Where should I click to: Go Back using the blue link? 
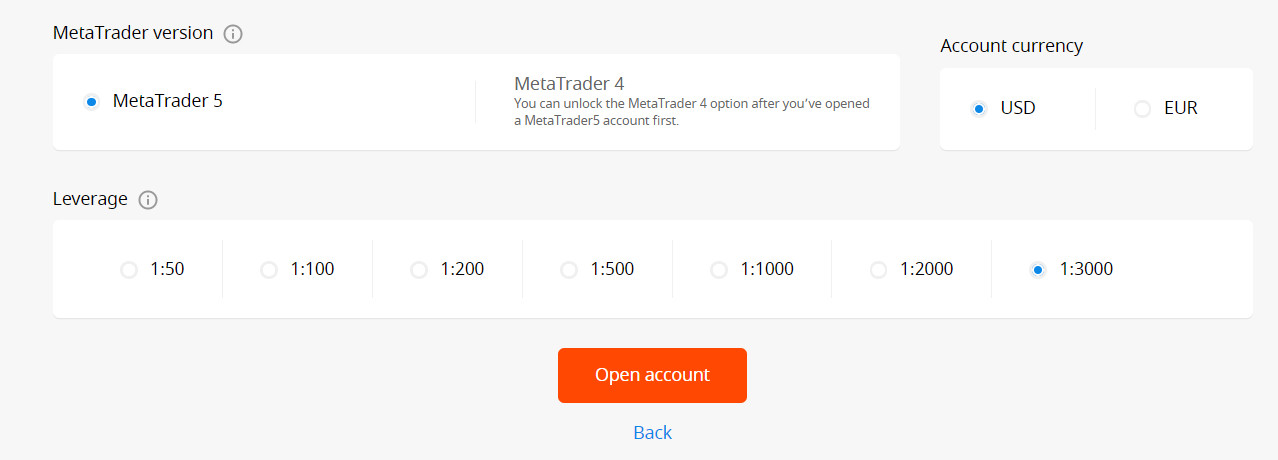(652, 432)
